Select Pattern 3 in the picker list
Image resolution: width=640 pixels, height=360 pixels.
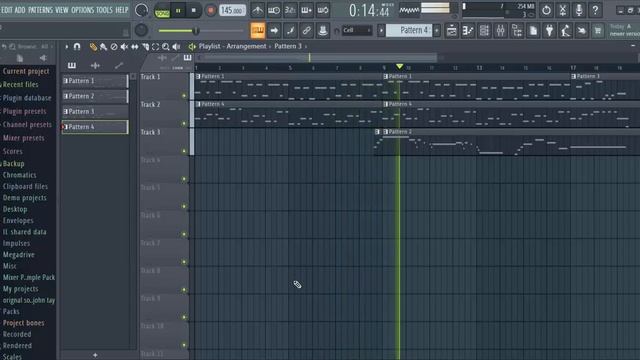pyautogui.click(x=95, y=111)
